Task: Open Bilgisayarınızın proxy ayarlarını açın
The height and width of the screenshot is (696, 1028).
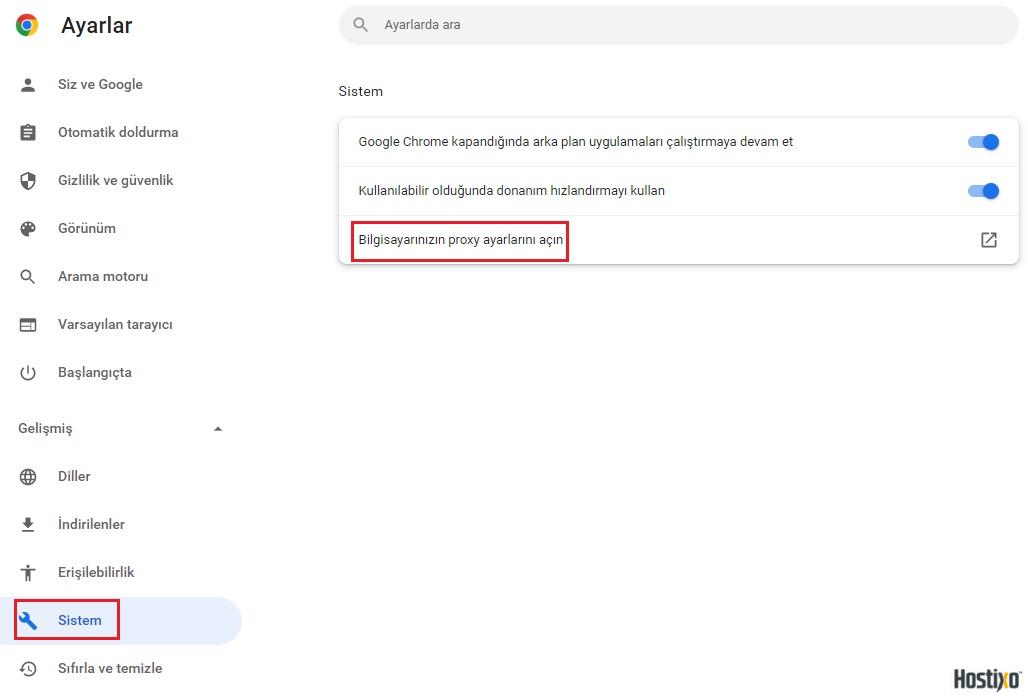Action: click(459, 240)
